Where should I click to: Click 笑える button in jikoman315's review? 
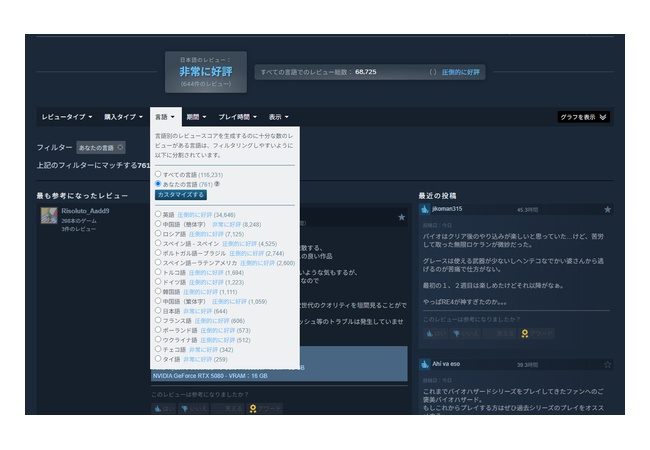tap(500, 334)
